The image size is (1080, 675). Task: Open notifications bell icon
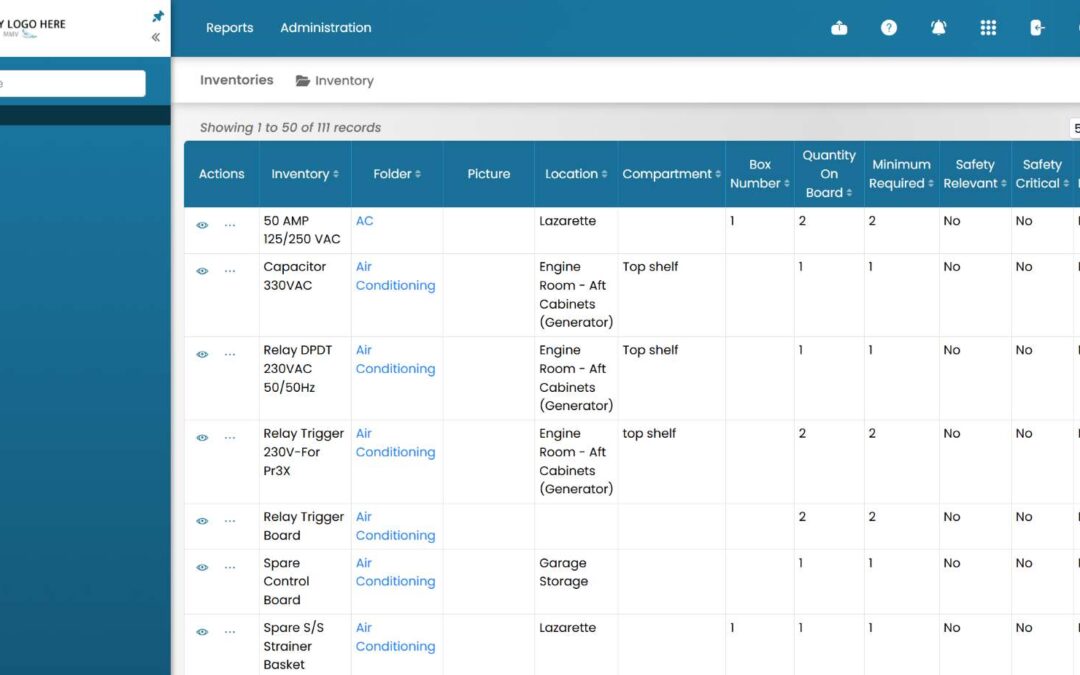(938, 28)
